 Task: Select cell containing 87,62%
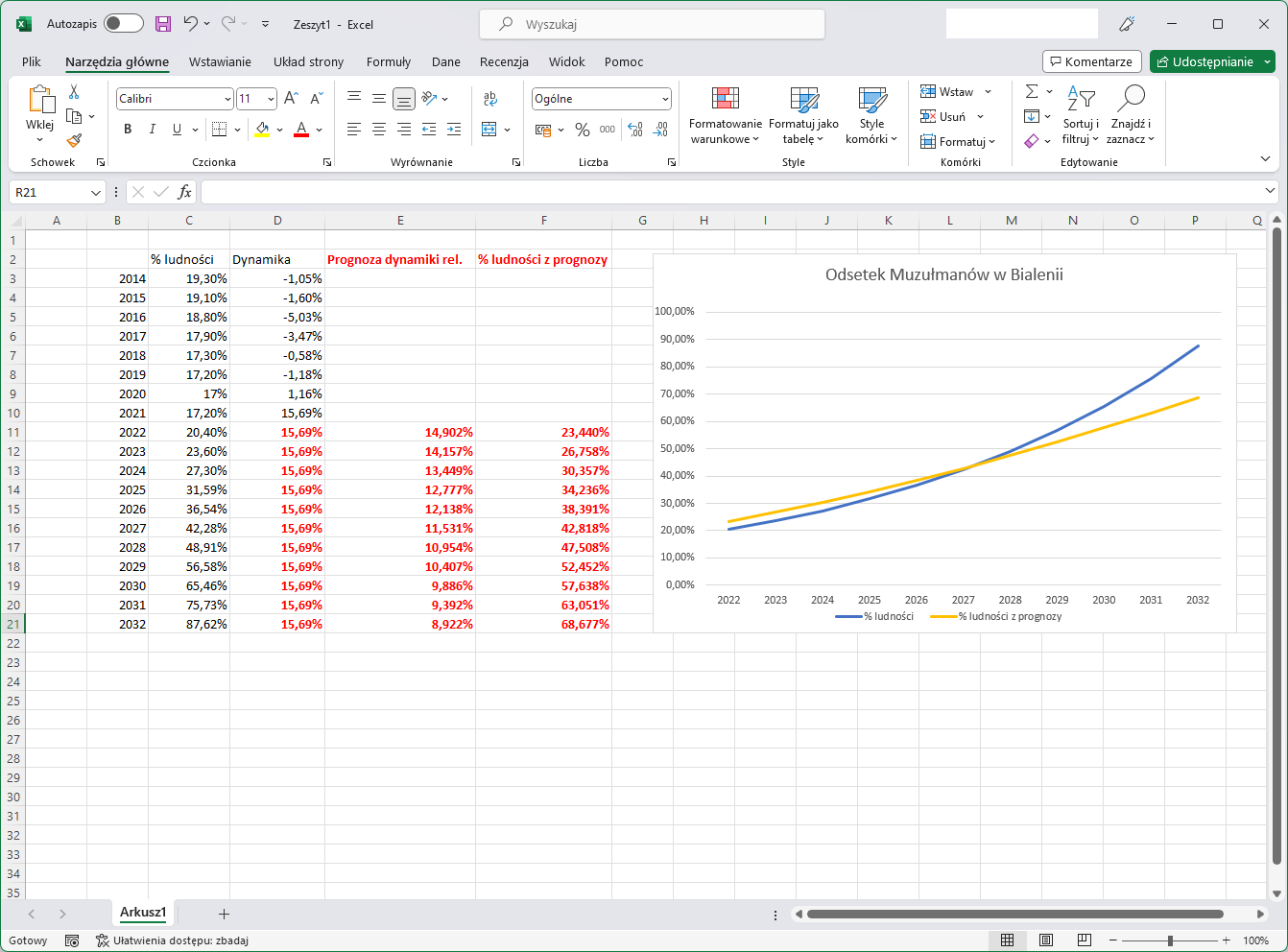pyautogui.click(x=189, y=624)
